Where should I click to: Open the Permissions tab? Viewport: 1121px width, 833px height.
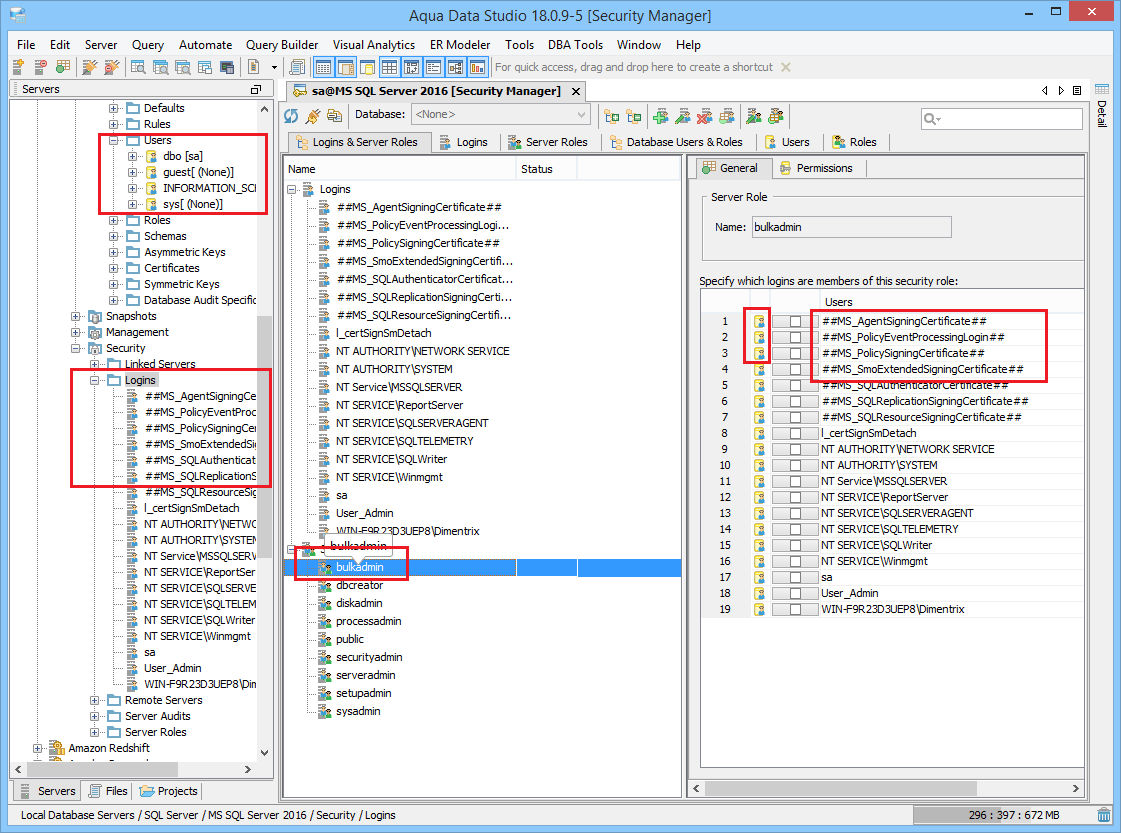[816, 169]
